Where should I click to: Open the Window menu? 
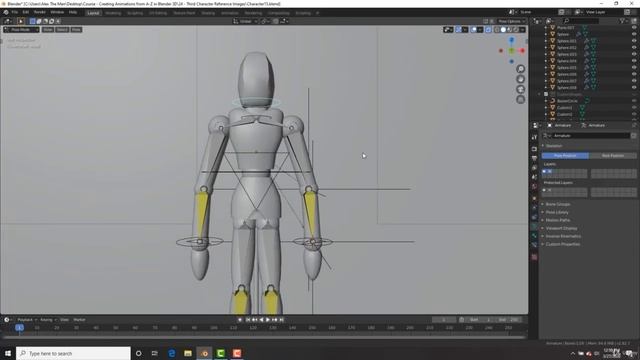pos(57,12)
